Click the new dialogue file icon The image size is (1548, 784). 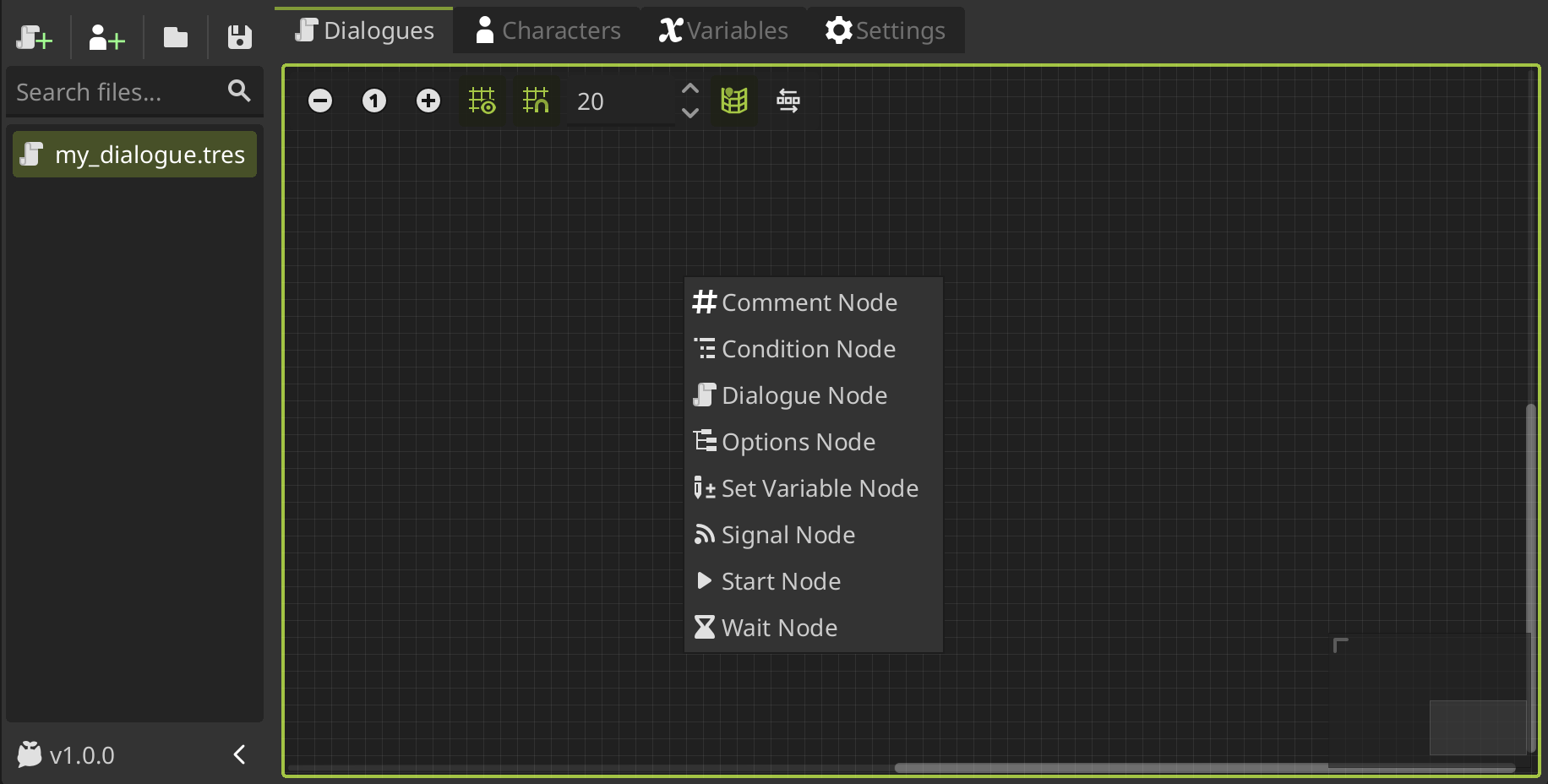[34, 38]
